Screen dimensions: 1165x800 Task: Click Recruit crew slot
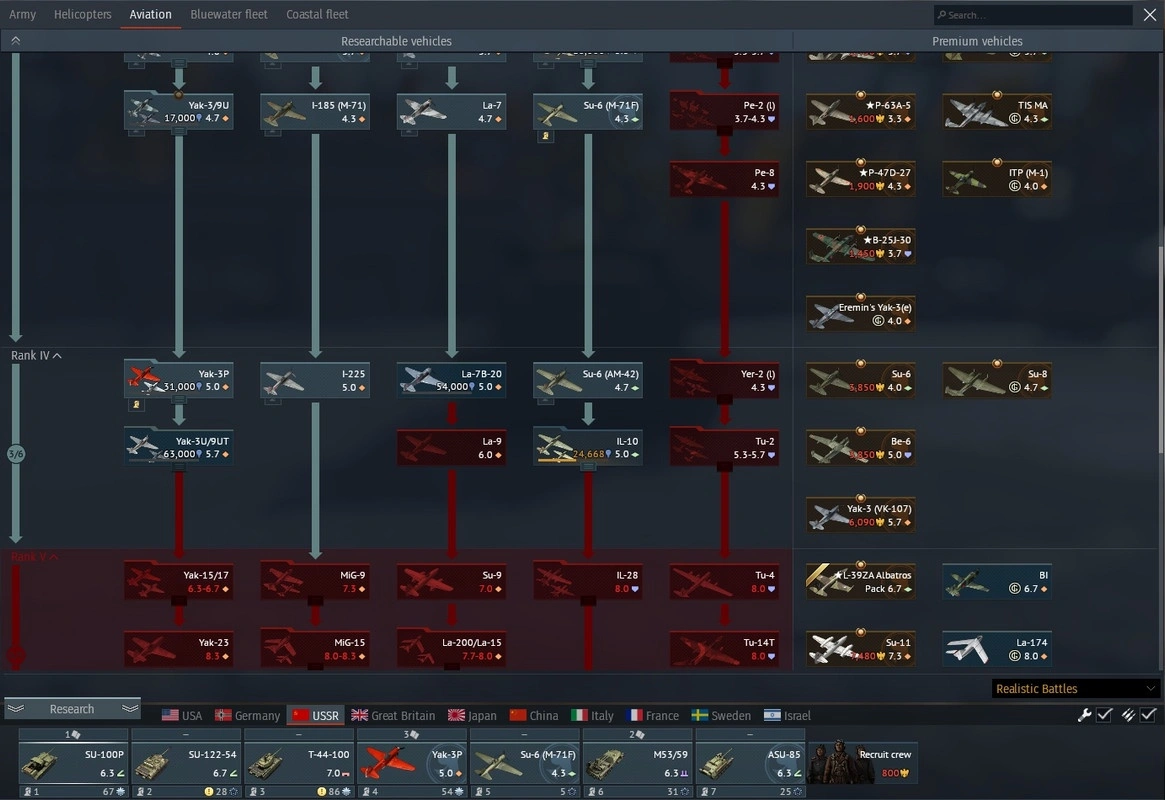tap(863, 763)
